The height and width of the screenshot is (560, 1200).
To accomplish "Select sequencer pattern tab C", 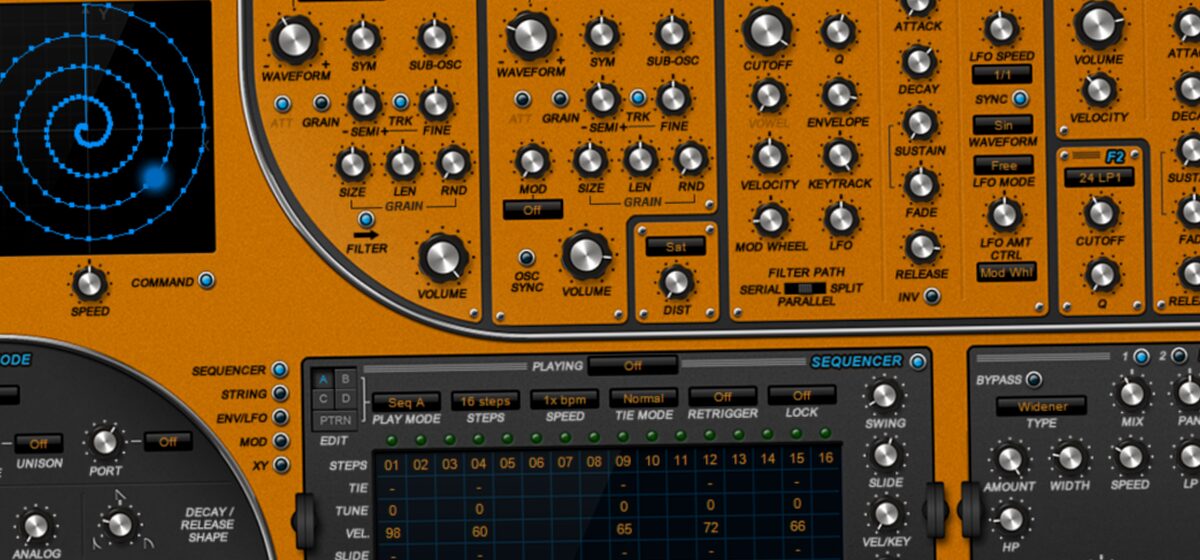I will point(324,398).
